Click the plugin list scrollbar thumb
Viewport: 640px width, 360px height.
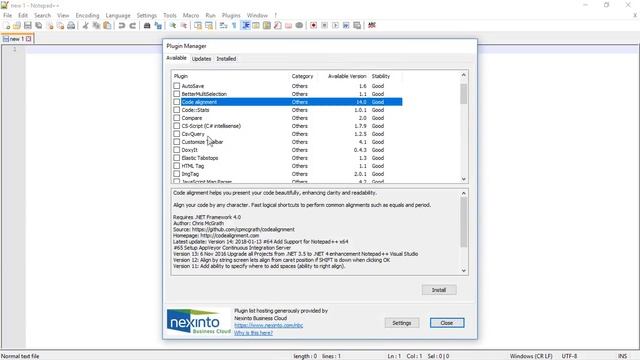(x=463, y=94)
